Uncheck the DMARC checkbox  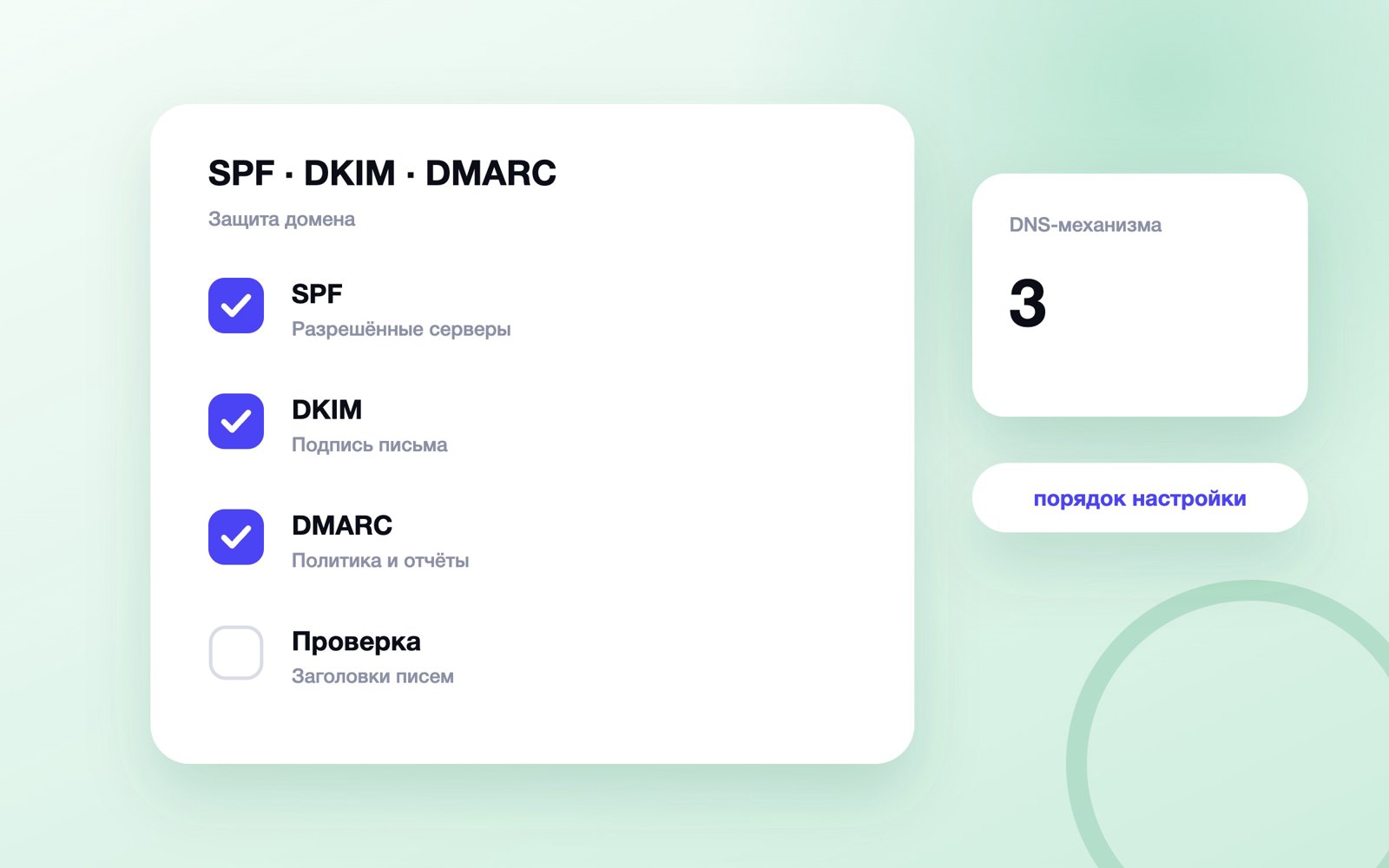click(x=236, y=537)
